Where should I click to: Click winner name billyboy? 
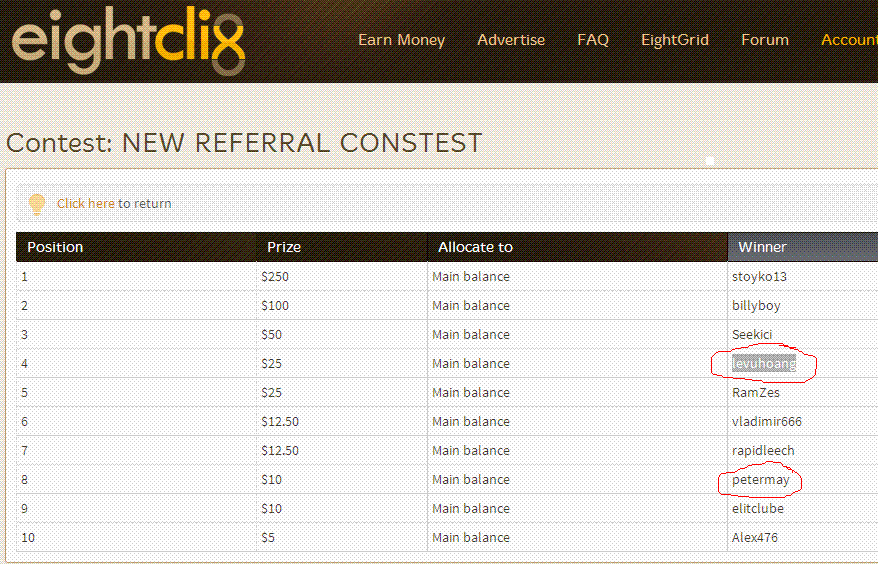click(x=756, y=306)
